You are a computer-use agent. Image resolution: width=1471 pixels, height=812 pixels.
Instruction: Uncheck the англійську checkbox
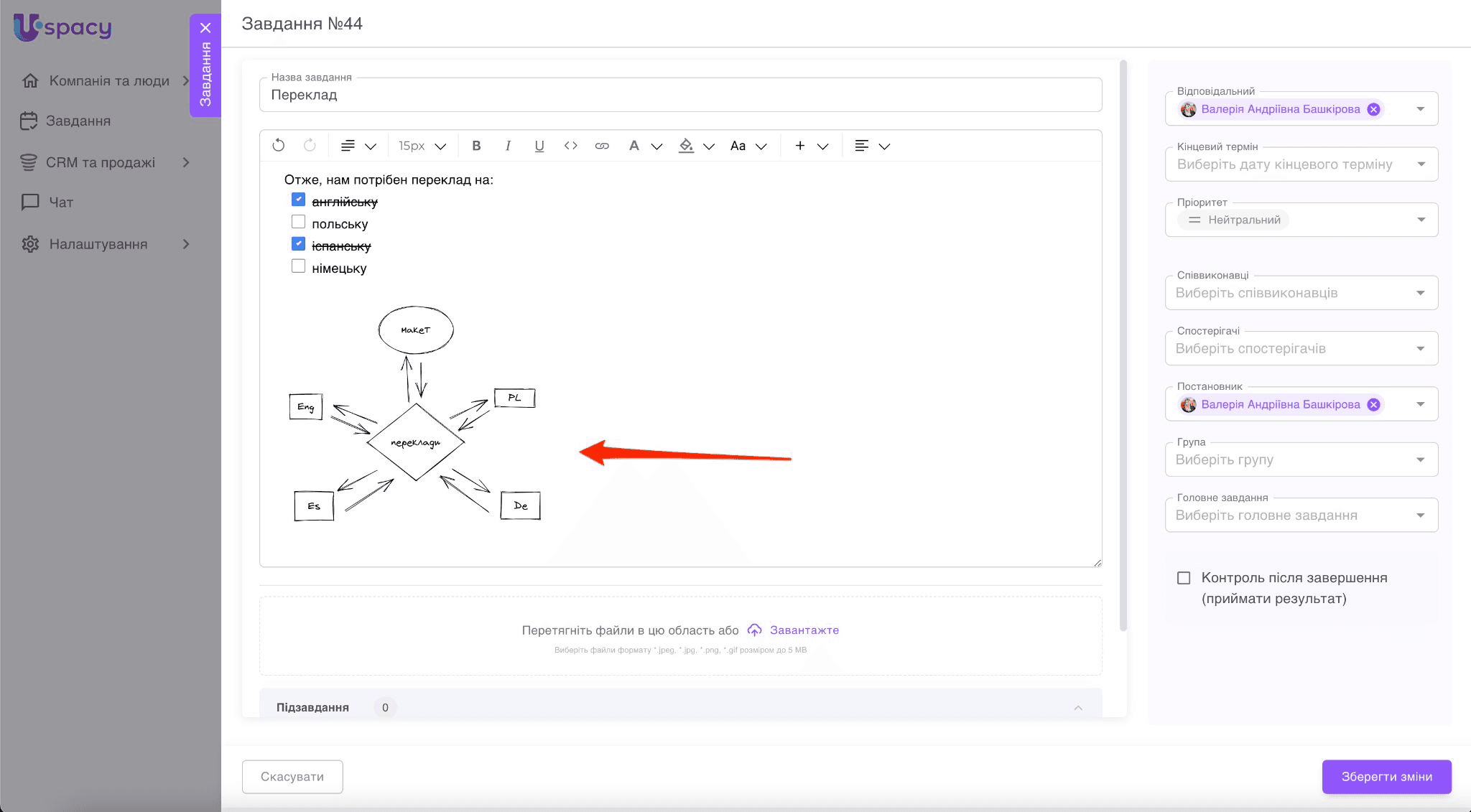click(299, 200)
